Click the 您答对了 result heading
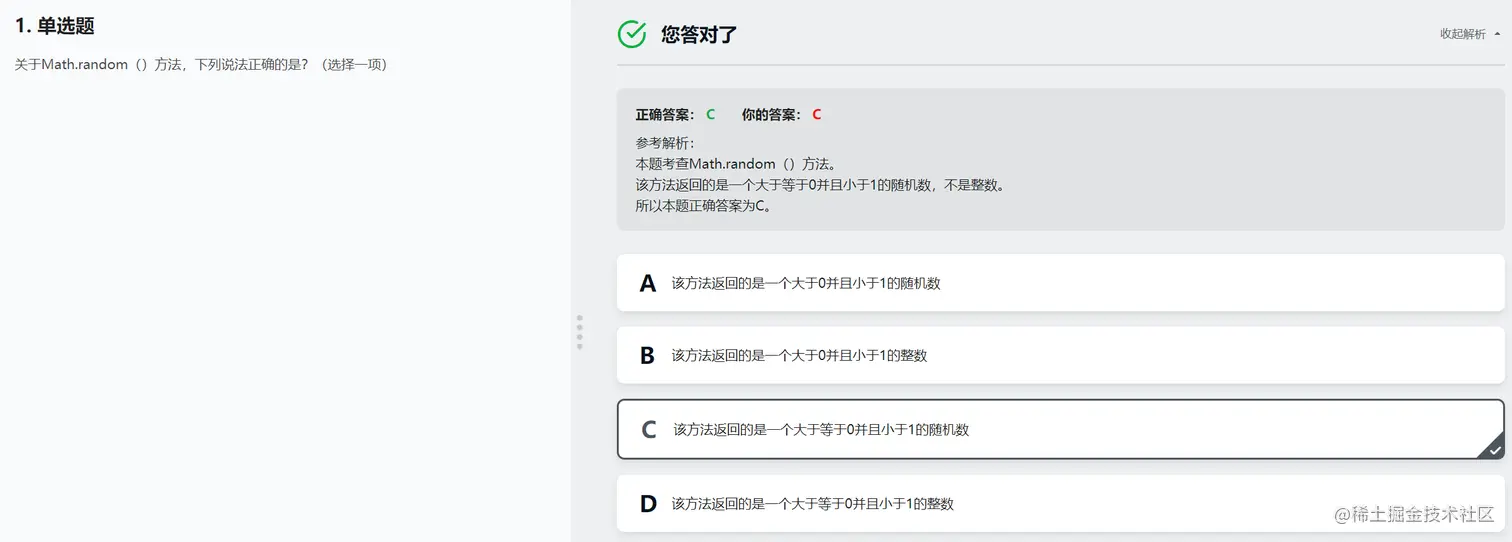Viewport: 1512px width, 542px height. [699, 35]
